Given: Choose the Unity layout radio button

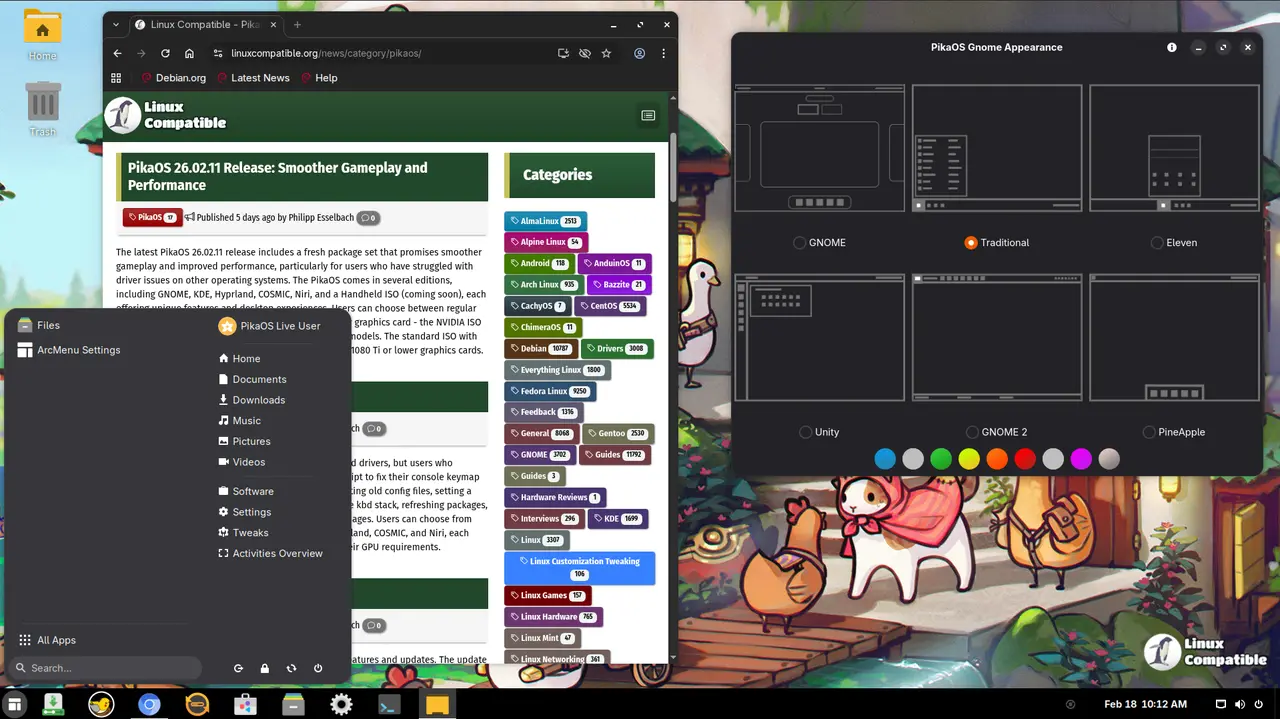Looking at the screenshot, I should pos(806,432).
